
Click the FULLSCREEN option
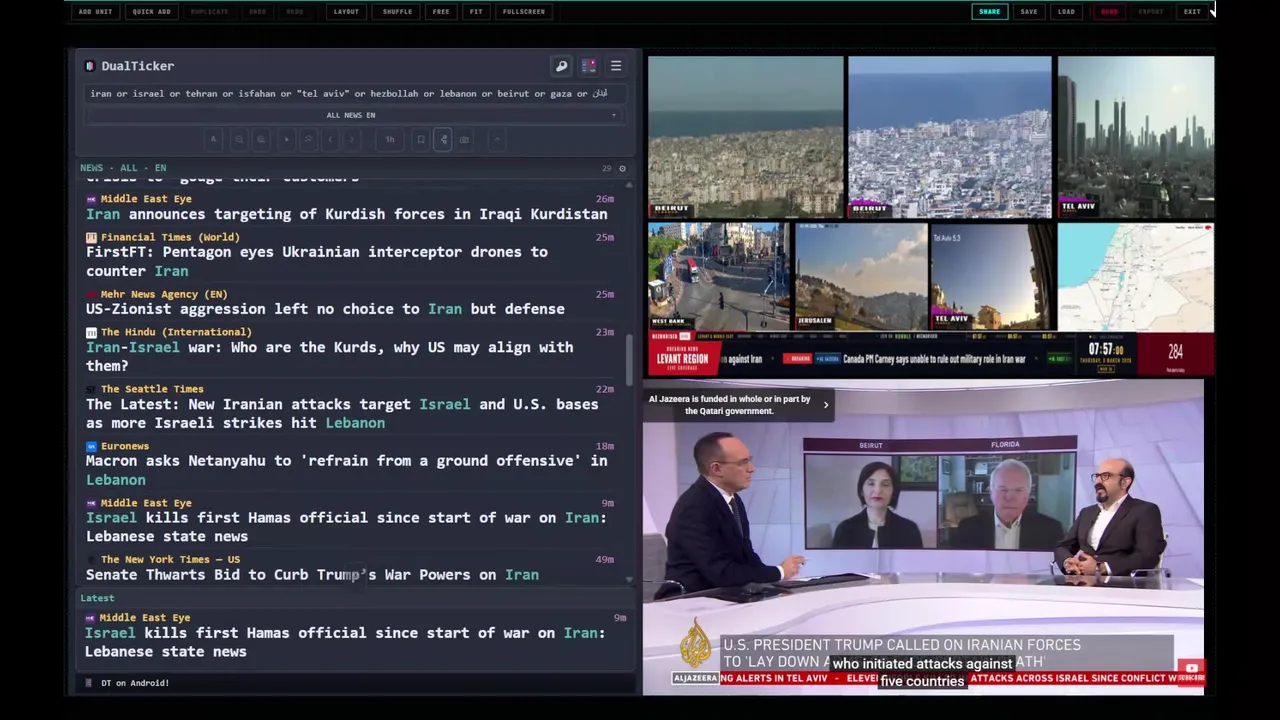coord(524,12)
